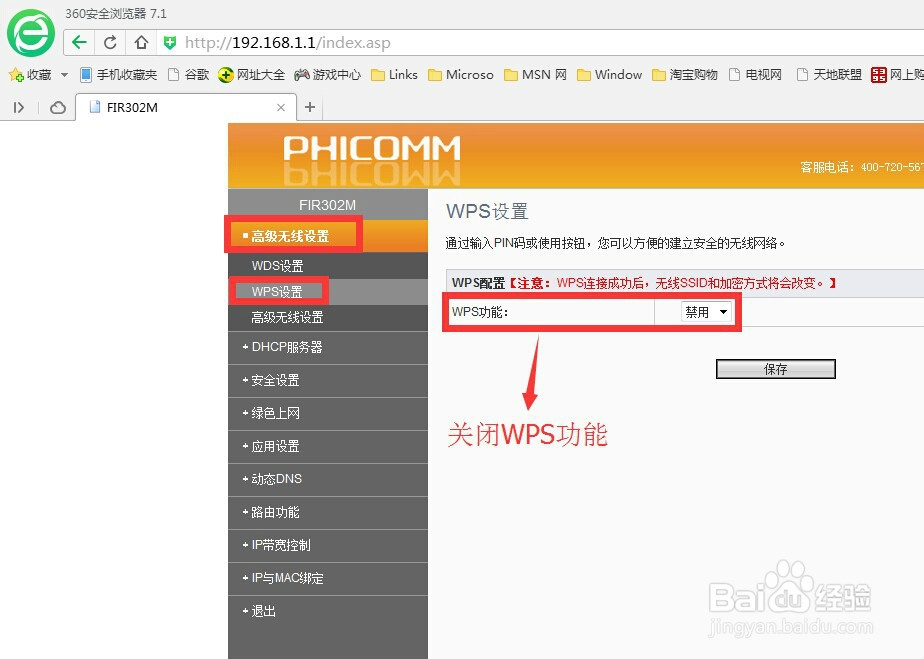Viewport: 924px width, 659px height.
Task: Open a new tab with the plus icon
Action: [x=307, y=106]
